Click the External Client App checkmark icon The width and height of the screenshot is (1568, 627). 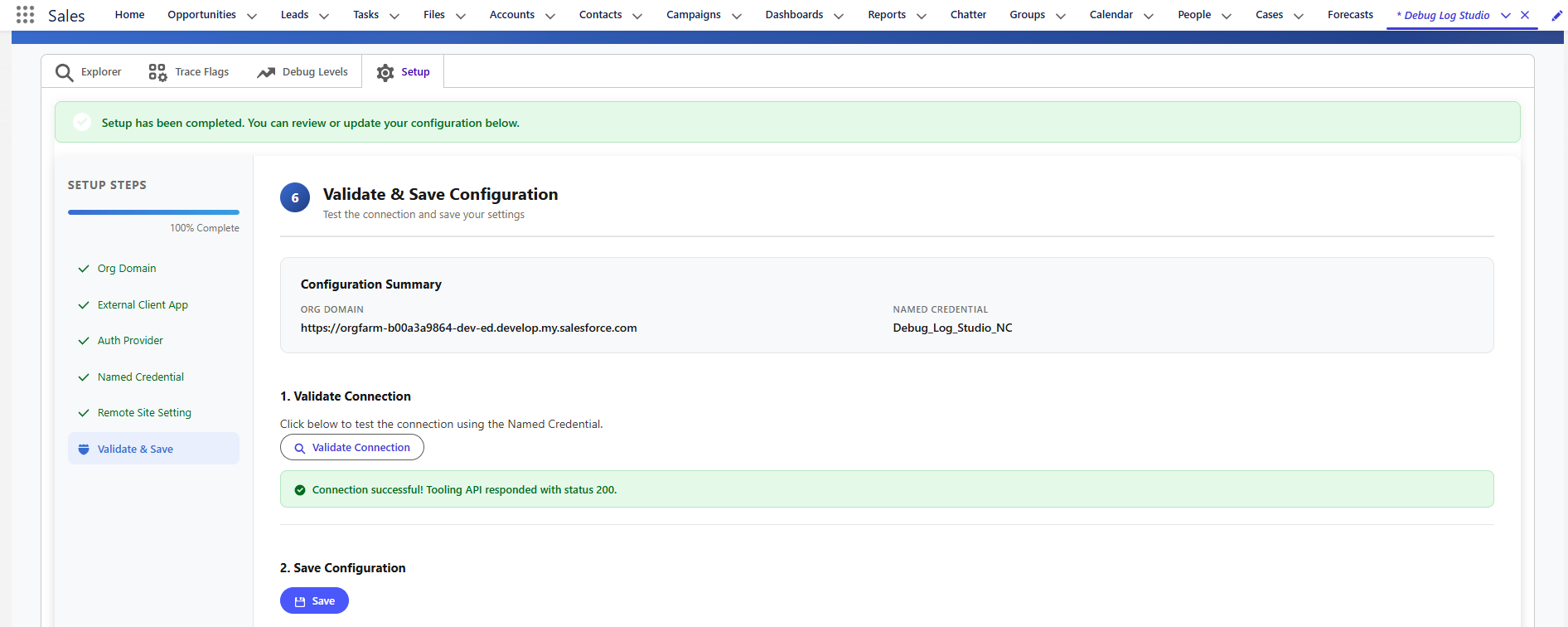point(84,305)
